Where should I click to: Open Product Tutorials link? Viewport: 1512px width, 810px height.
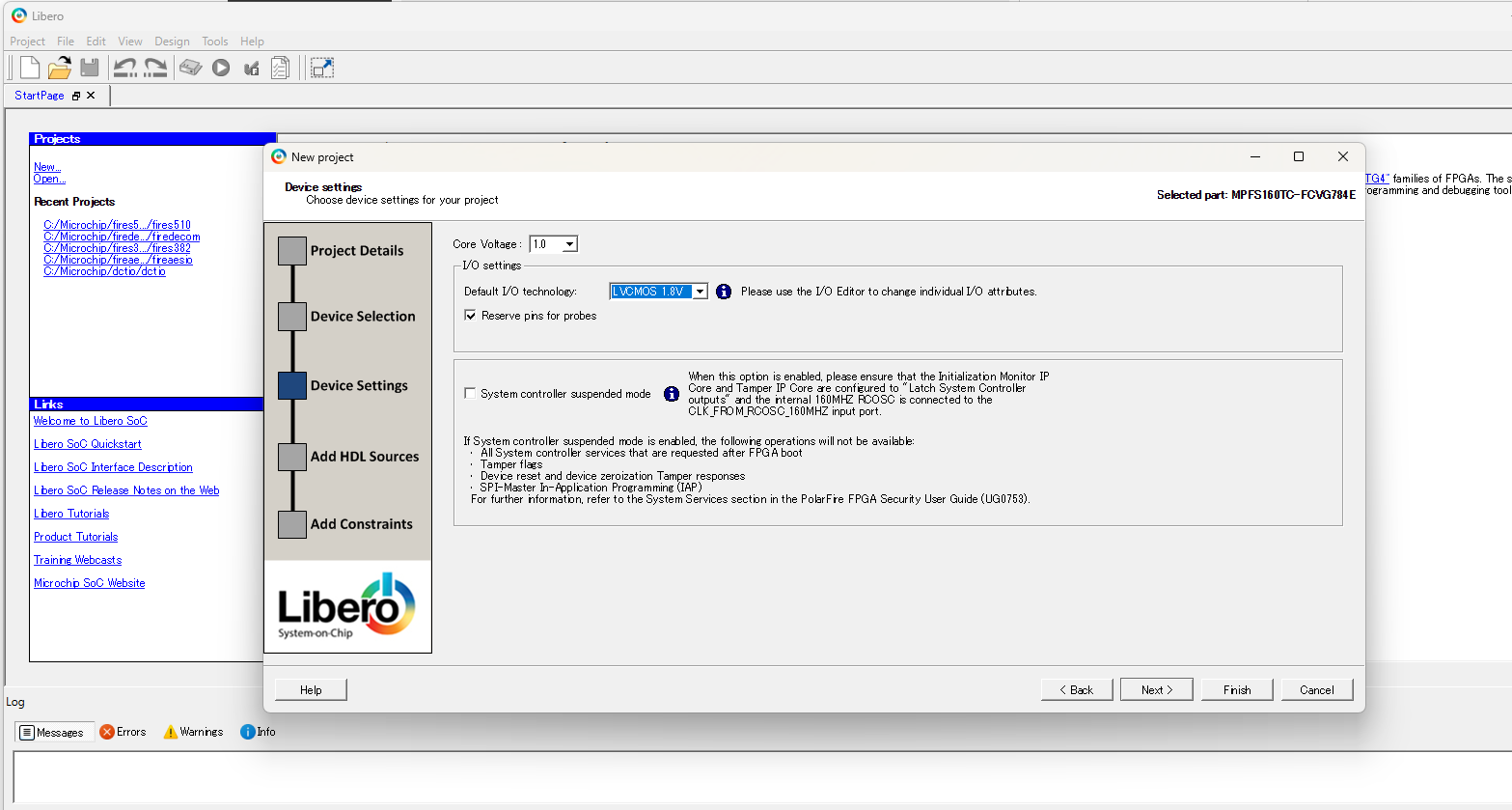click(76, 537)
